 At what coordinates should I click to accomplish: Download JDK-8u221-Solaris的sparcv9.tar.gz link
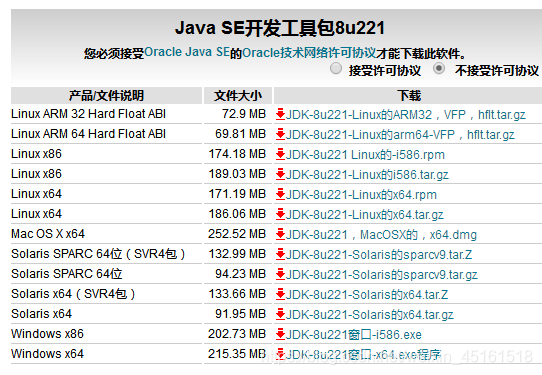pos(382,275)
